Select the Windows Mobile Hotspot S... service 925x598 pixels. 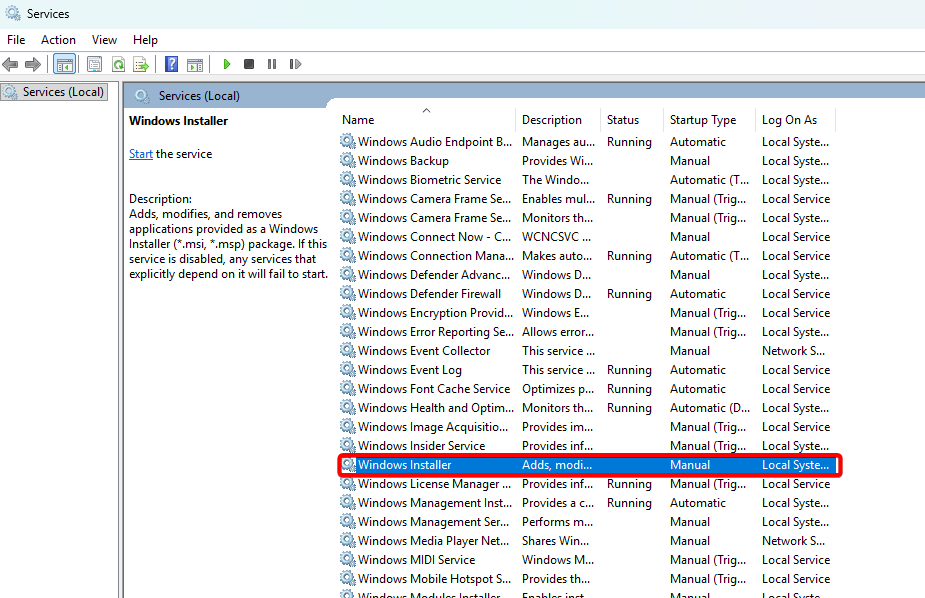[588, 579]
